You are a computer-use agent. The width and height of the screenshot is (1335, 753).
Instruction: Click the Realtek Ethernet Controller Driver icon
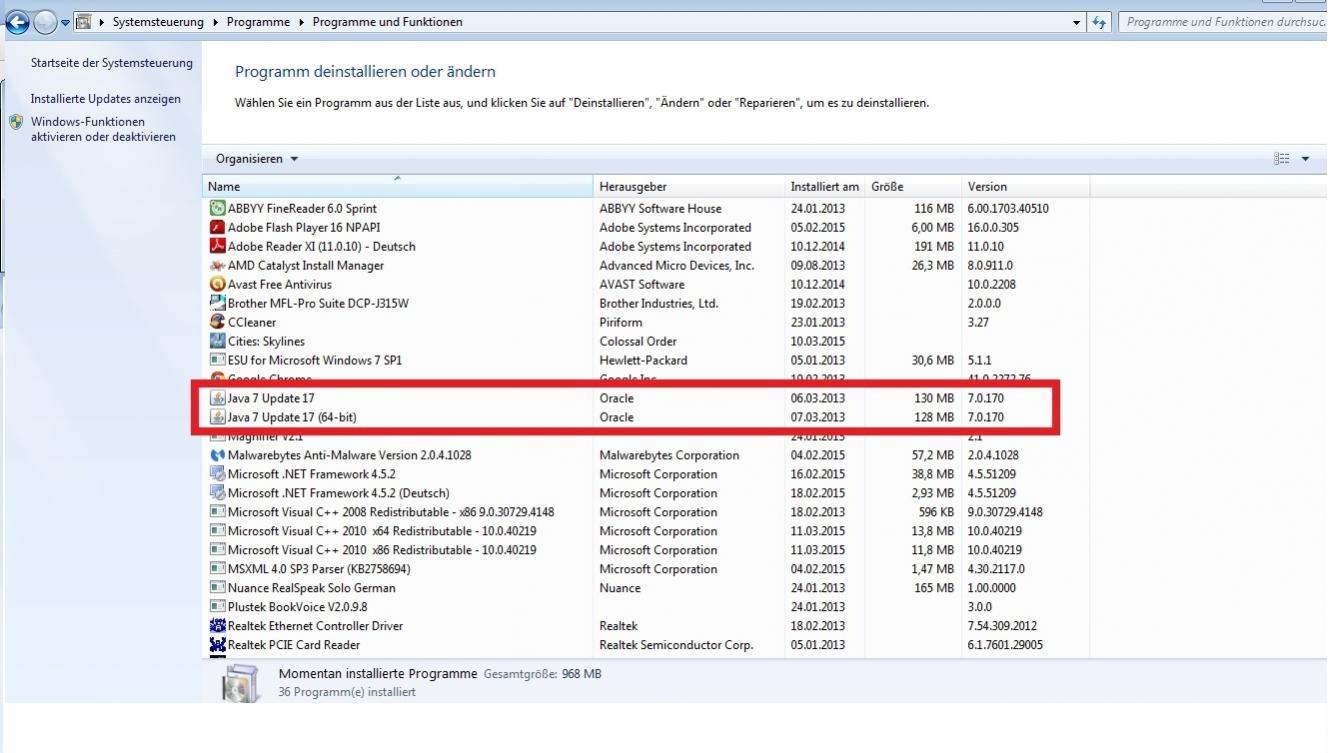pyautogui.click(x=217, y=626)
